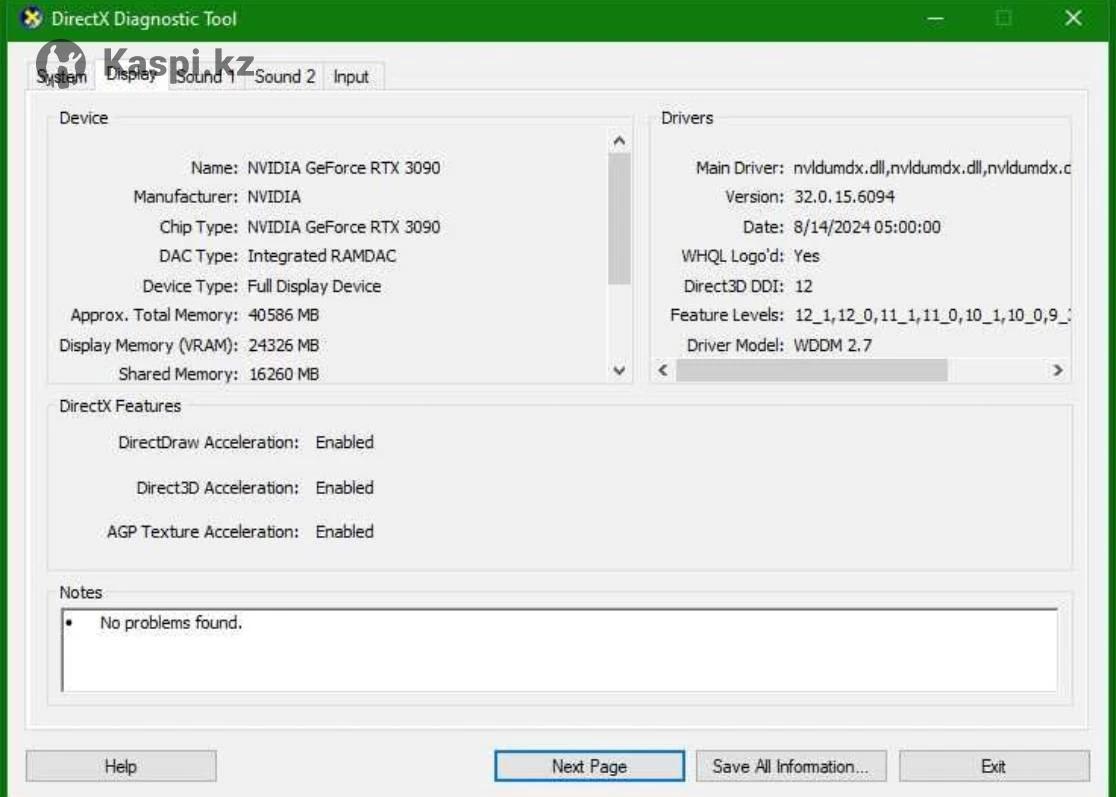
Task: Click the No problems found note
Action: point(171,623)
